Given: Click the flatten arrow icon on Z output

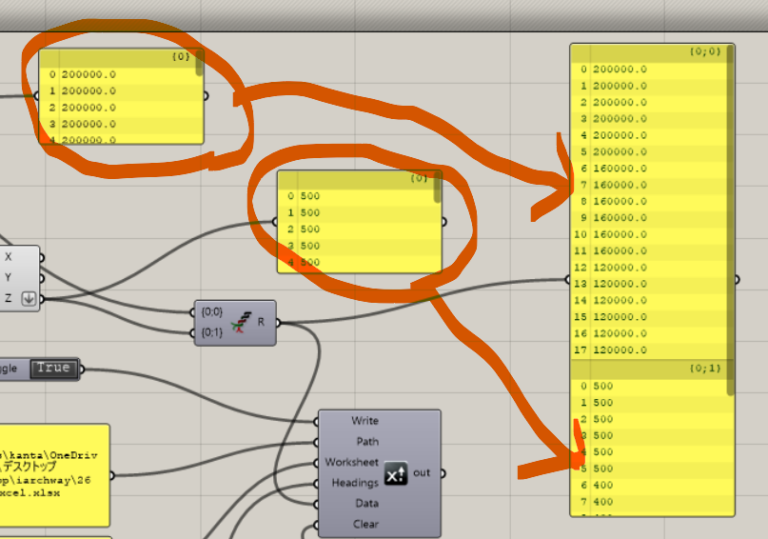Looking at the screenshot, I should coord(29,298).
